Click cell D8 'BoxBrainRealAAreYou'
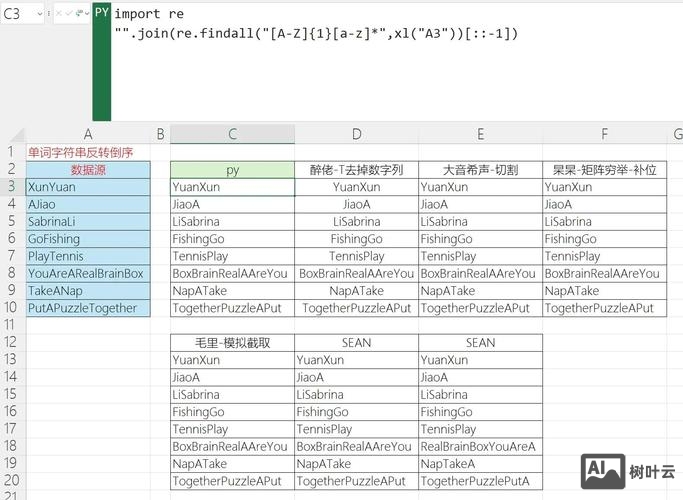The image size is (683, 500). 356,273
